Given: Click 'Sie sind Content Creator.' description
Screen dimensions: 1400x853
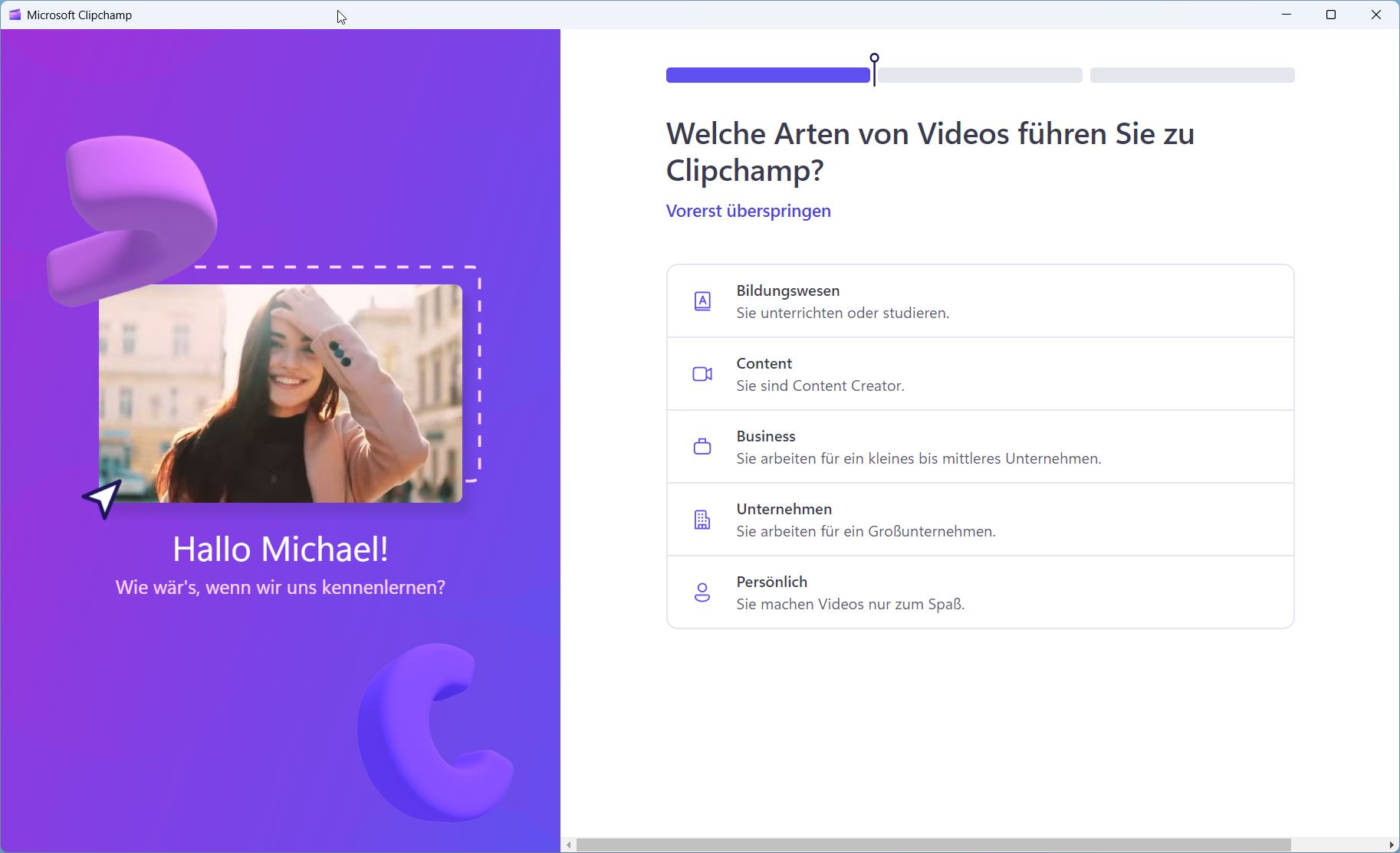Looking at the screenshot, I should [x=820, y=385].
